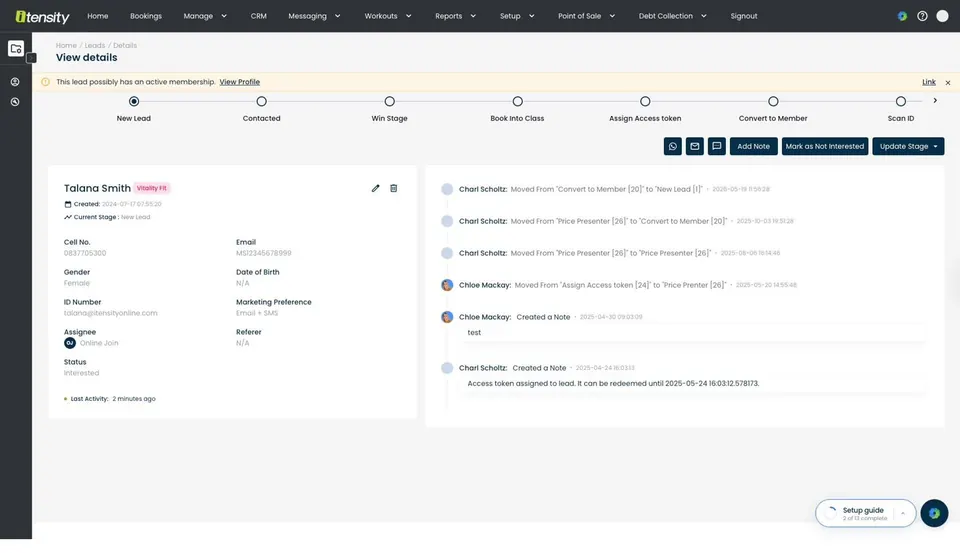The width and height of the screenshot is (960, 553).
Task: Select the Contacted stage radio
Action: coord(261,101)
